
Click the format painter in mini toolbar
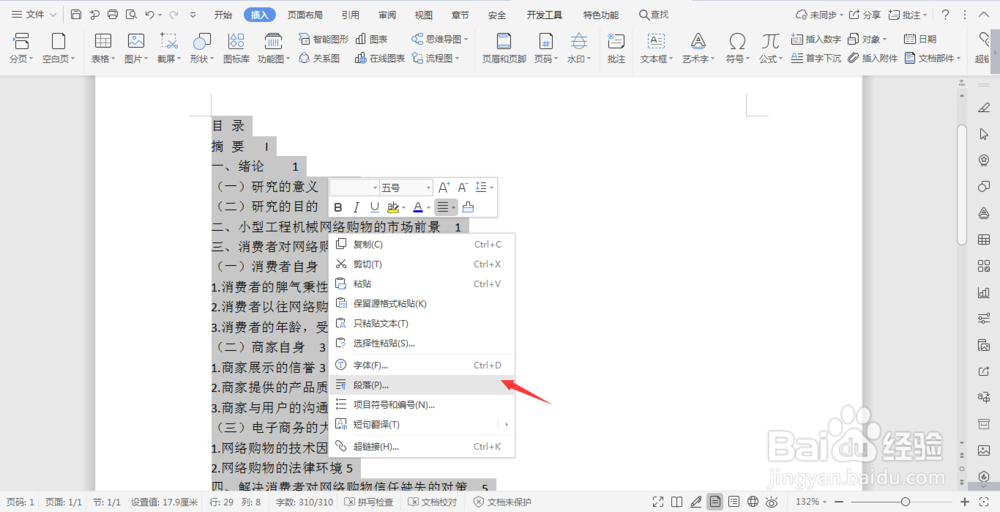pos(468,207)
